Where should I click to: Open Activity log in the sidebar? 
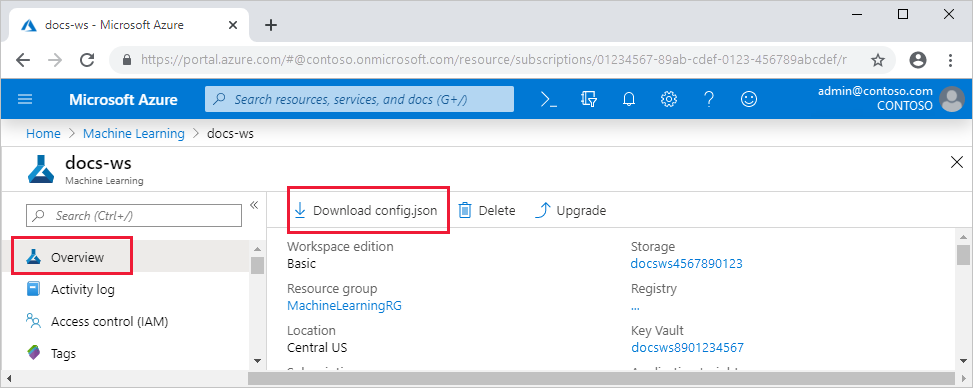coord(83,289)
